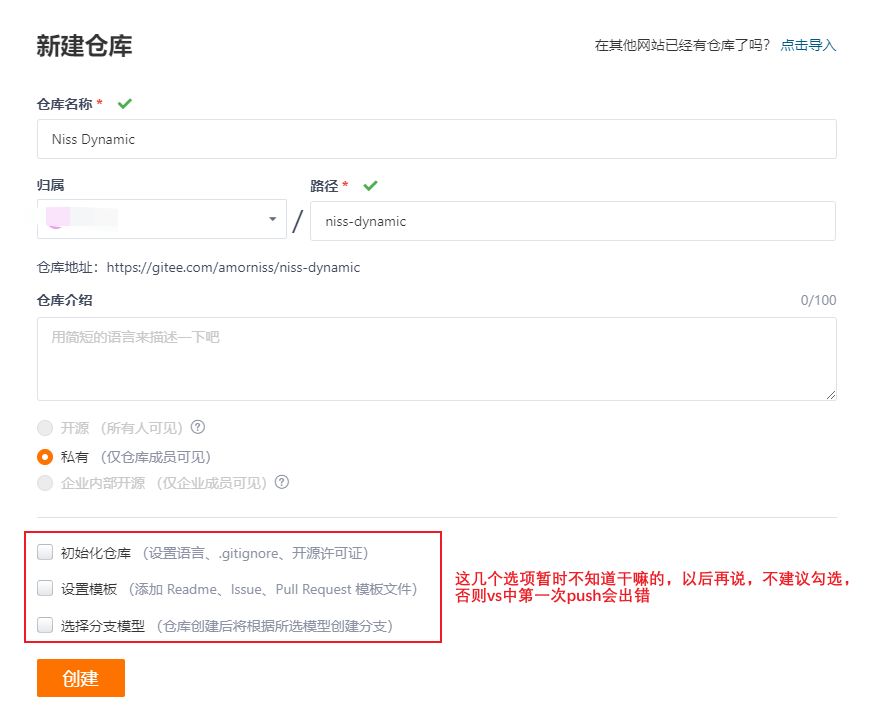
Task: Click the help icon next to 企业内部开源
Action: tap(283, 482)
